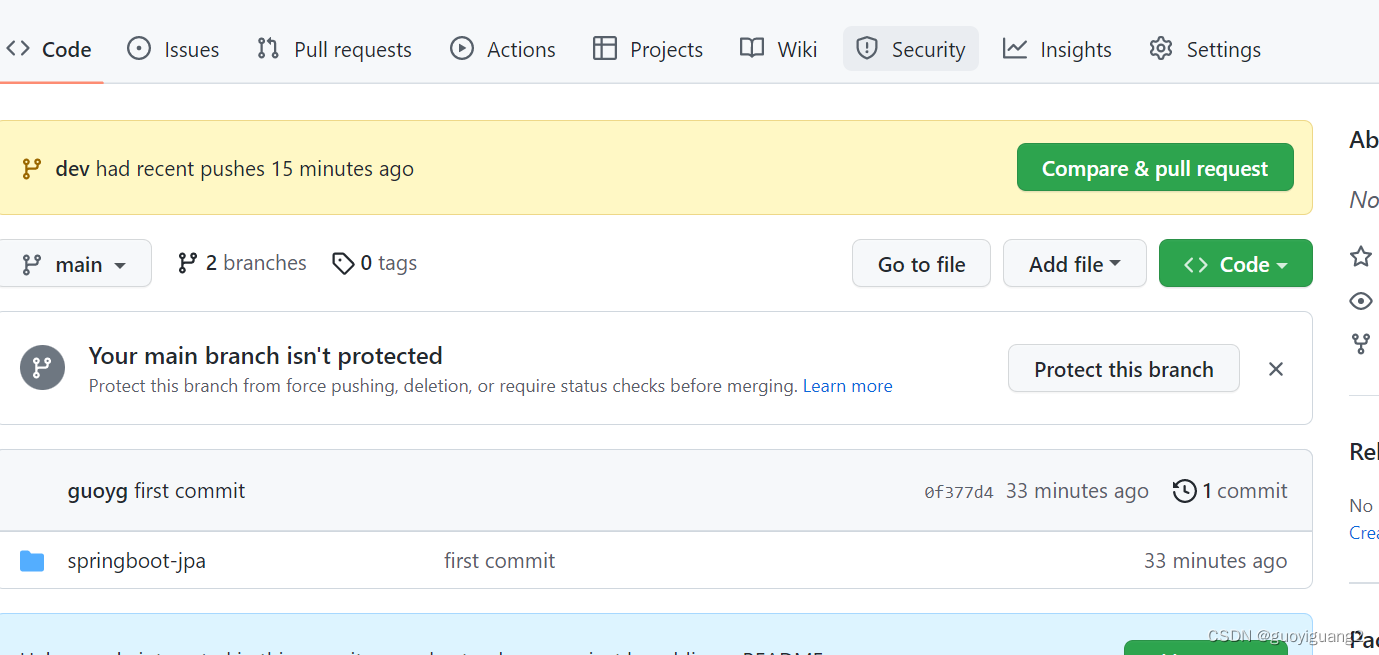
Task: Click the dev branch name in banner
Action: 72,169
